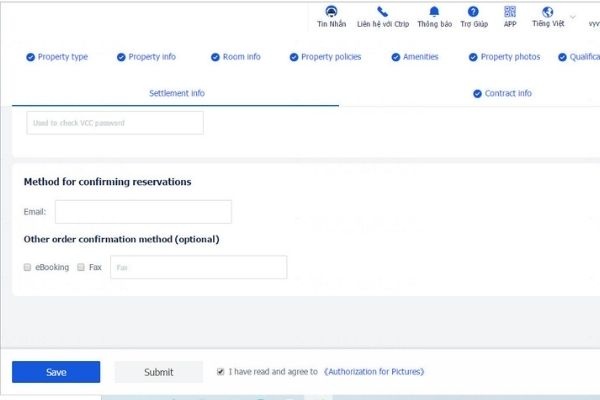This screenshot has width=600, height=400.
Task: Click the Tiếng Việt globe language icon
Action: 547,12
